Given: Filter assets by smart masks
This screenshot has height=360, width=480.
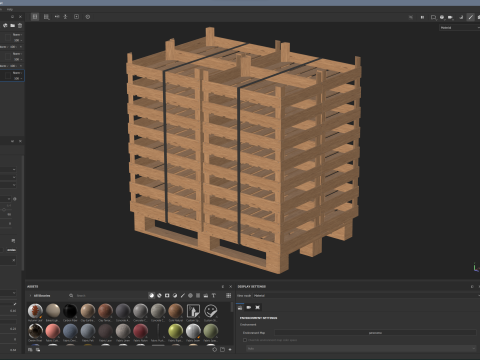Looking at the screenshot, I should click(167, 295).
